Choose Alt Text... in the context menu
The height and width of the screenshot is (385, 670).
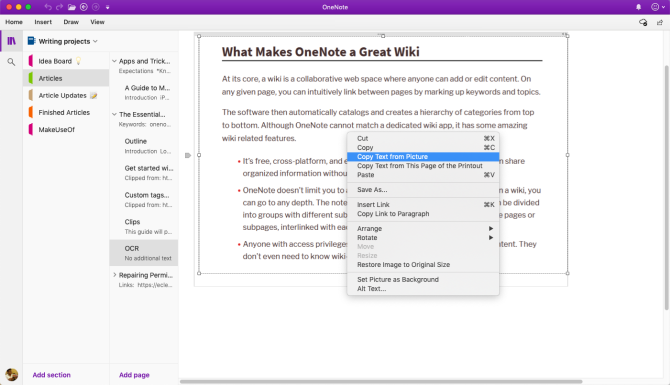(x=423, y=289)
